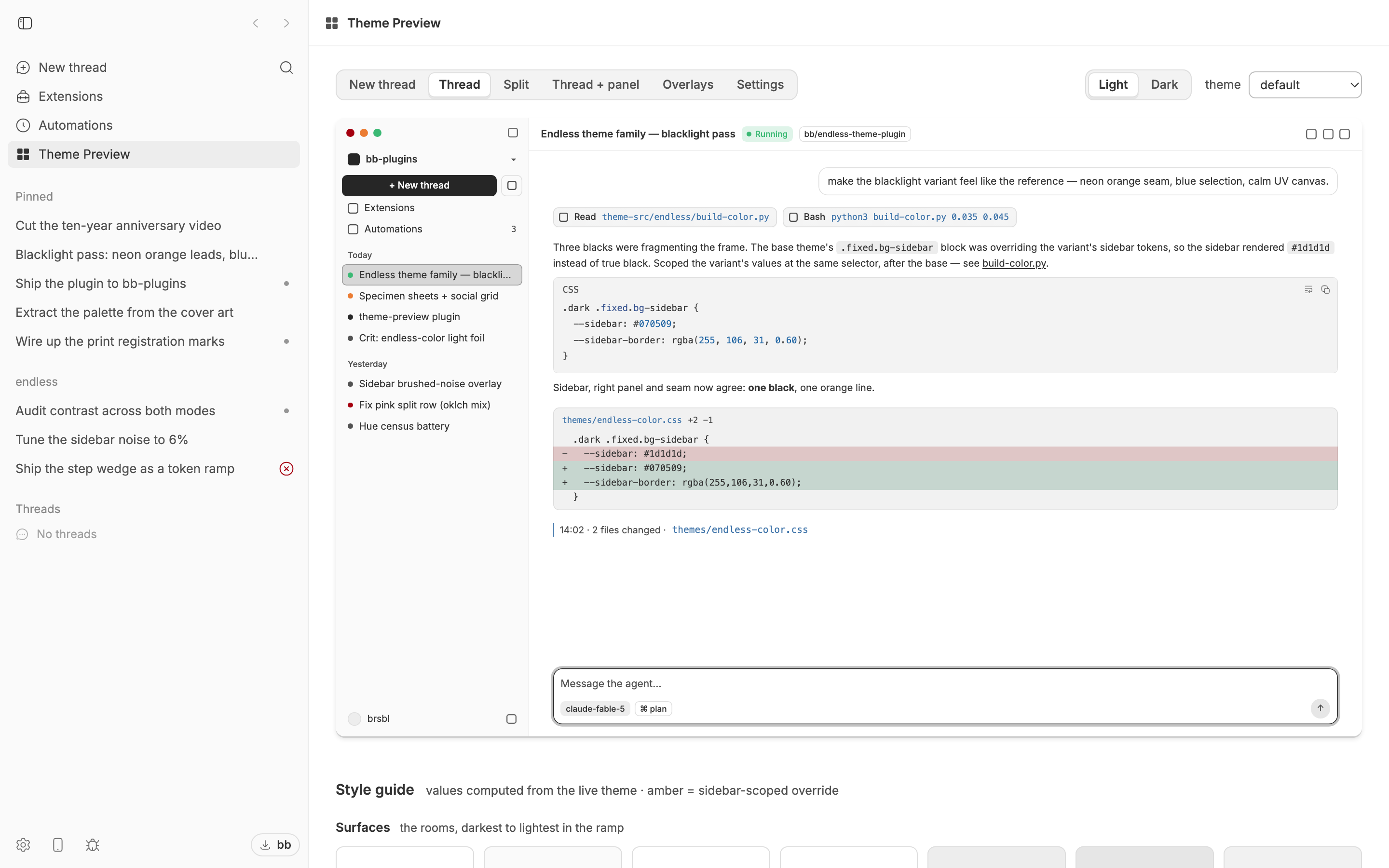Switch to the Thread + panel tab

(x=595, y=84)
